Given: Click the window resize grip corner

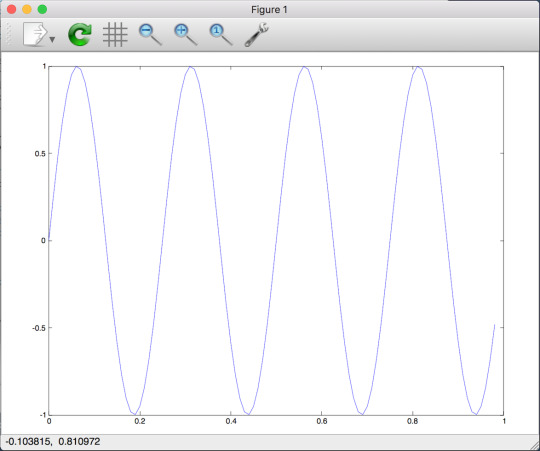Looking at the screenshot, I should 534,445.
